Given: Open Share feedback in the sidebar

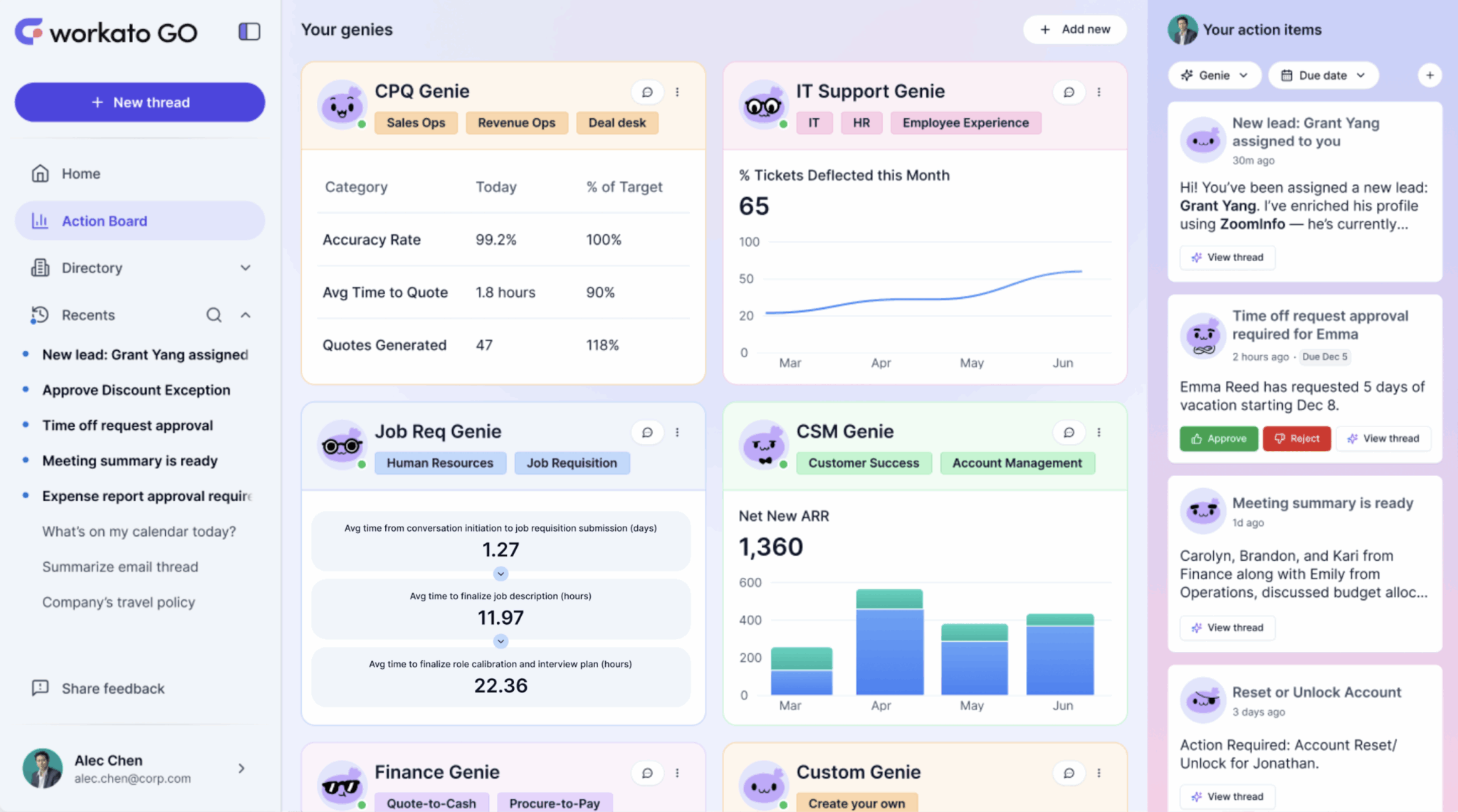Looking at the screenshot, I should coord(98,688).
